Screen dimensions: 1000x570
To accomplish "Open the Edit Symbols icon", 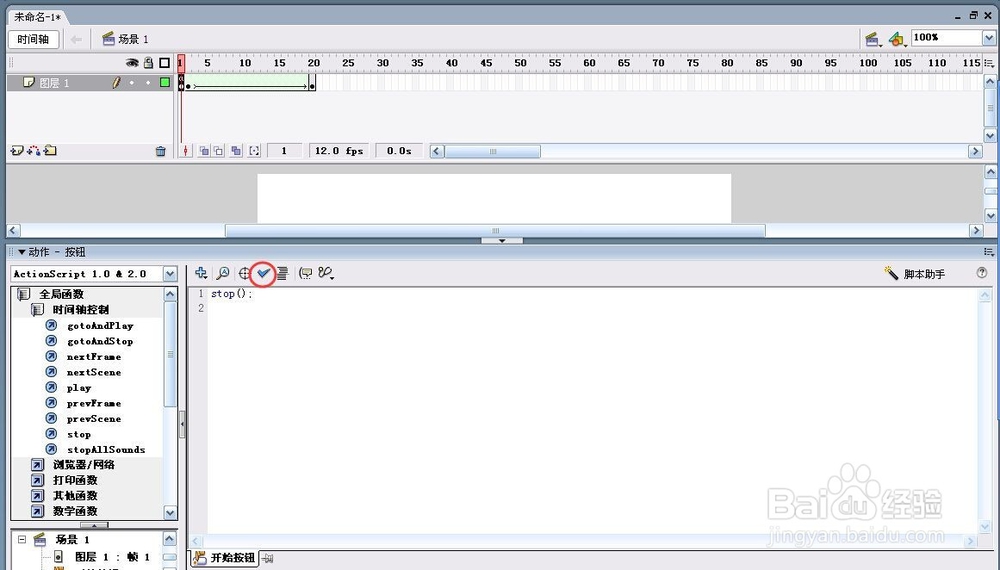I will coord(897,40).
